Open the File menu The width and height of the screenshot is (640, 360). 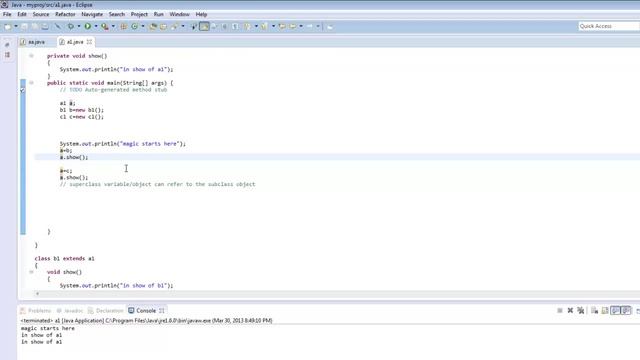coord(7,14)
